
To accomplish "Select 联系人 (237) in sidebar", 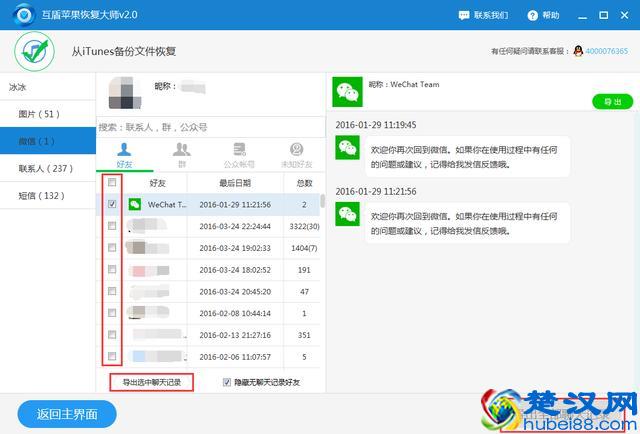I will (x=48, y=168).
